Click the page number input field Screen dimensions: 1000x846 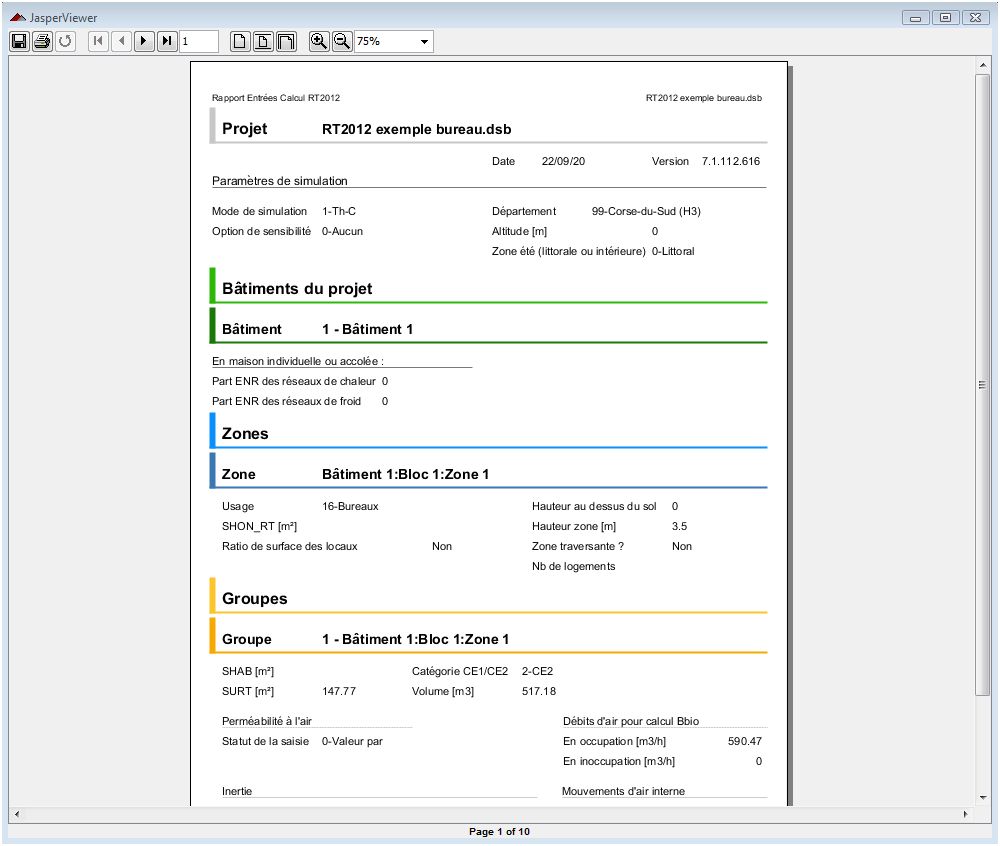coord(199,41)
